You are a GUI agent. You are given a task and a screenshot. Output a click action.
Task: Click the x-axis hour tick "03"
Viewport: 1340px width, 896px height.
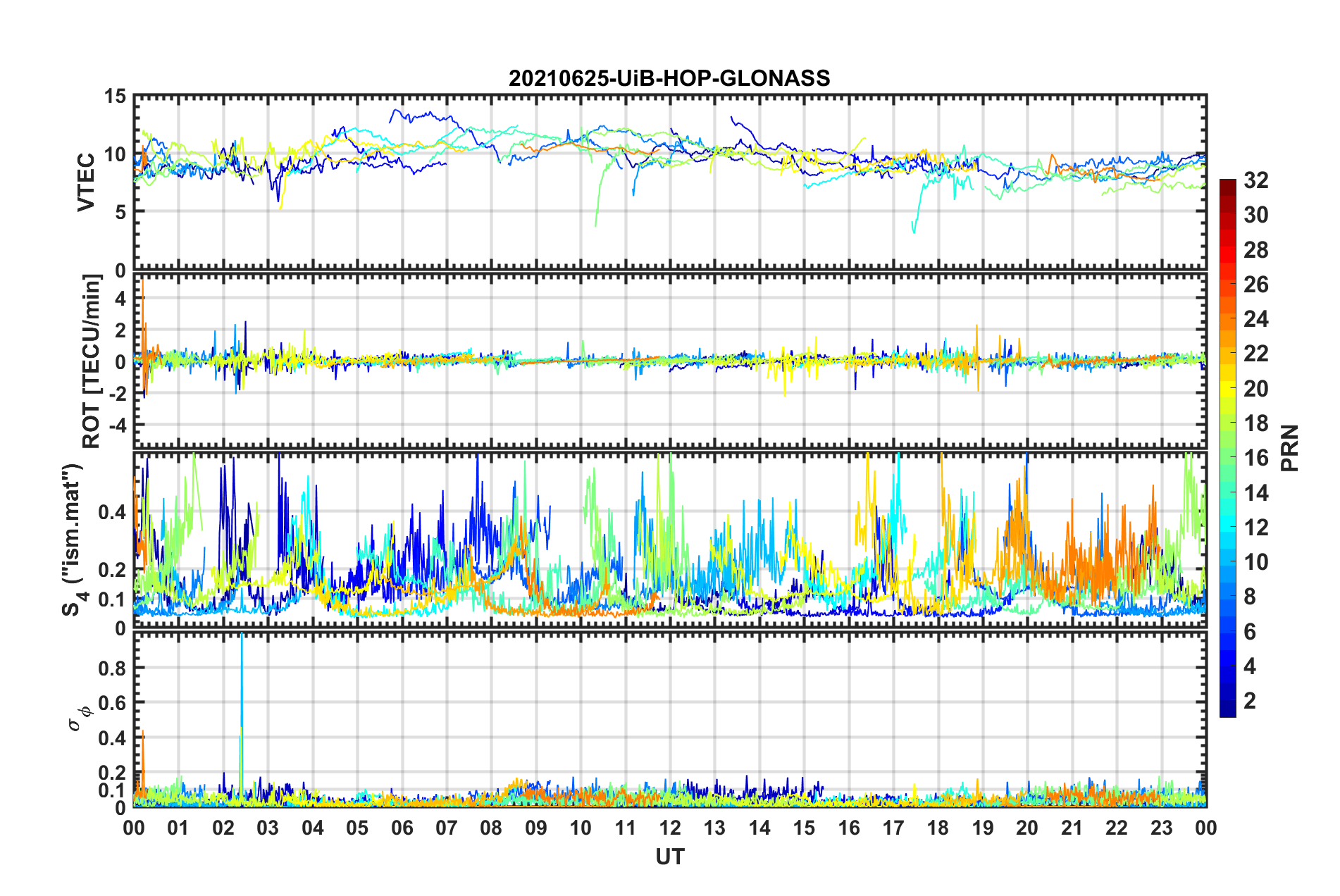268,828
